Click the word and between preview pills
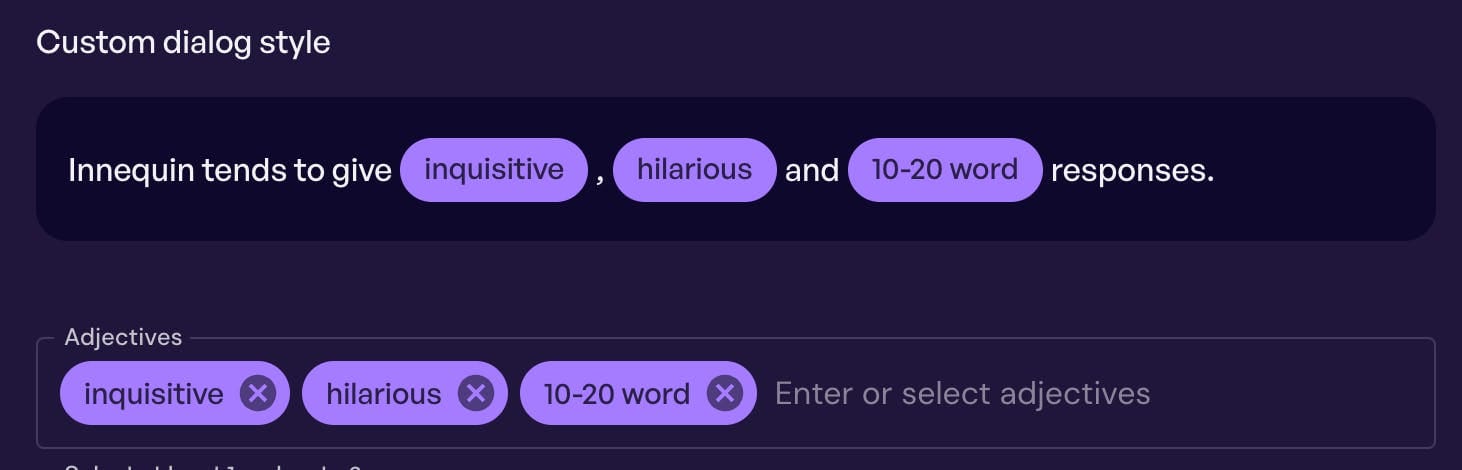 pos(811,171)
